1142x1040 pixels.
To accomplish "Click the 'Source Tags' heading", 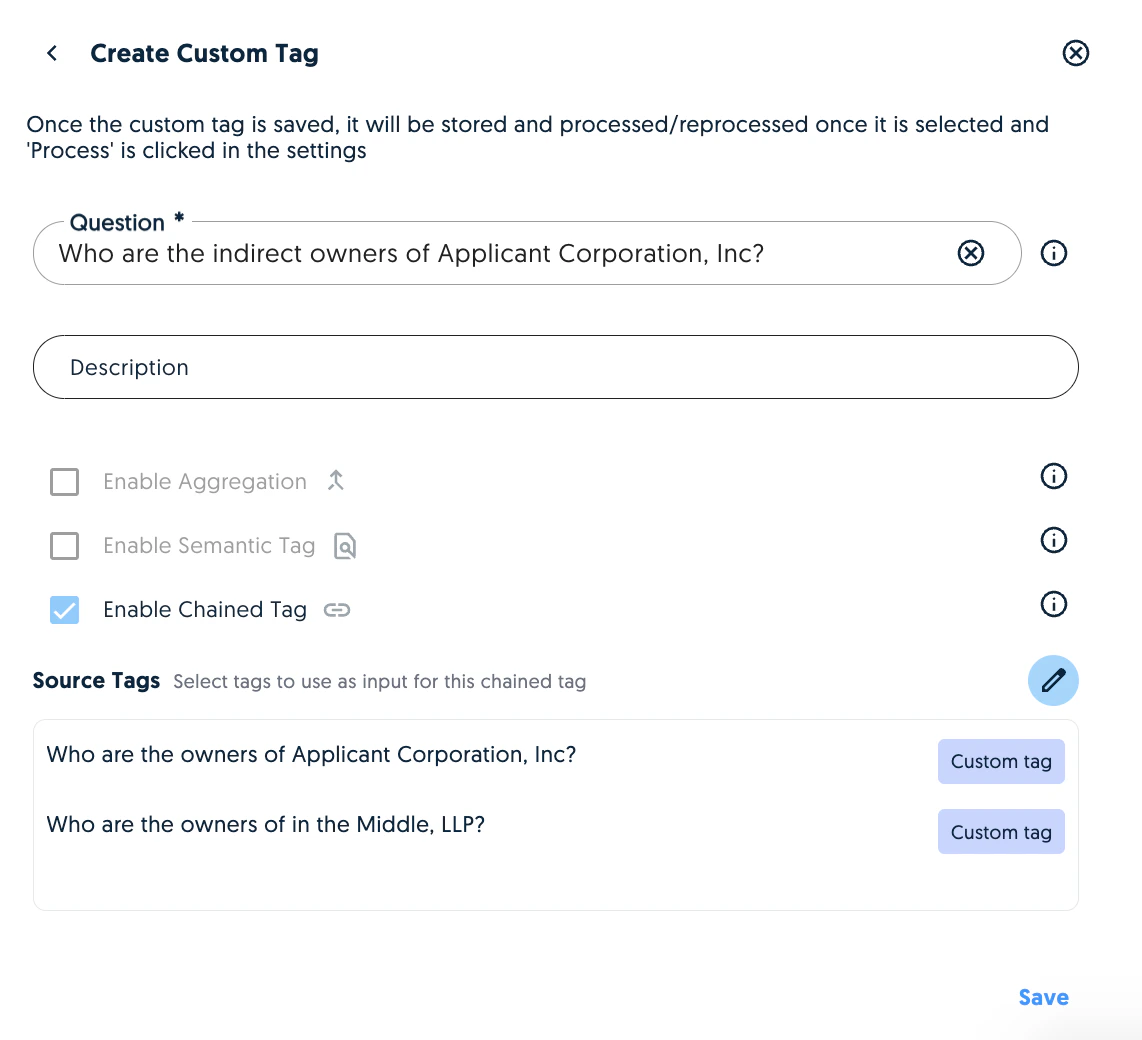I will click(96, 680).
